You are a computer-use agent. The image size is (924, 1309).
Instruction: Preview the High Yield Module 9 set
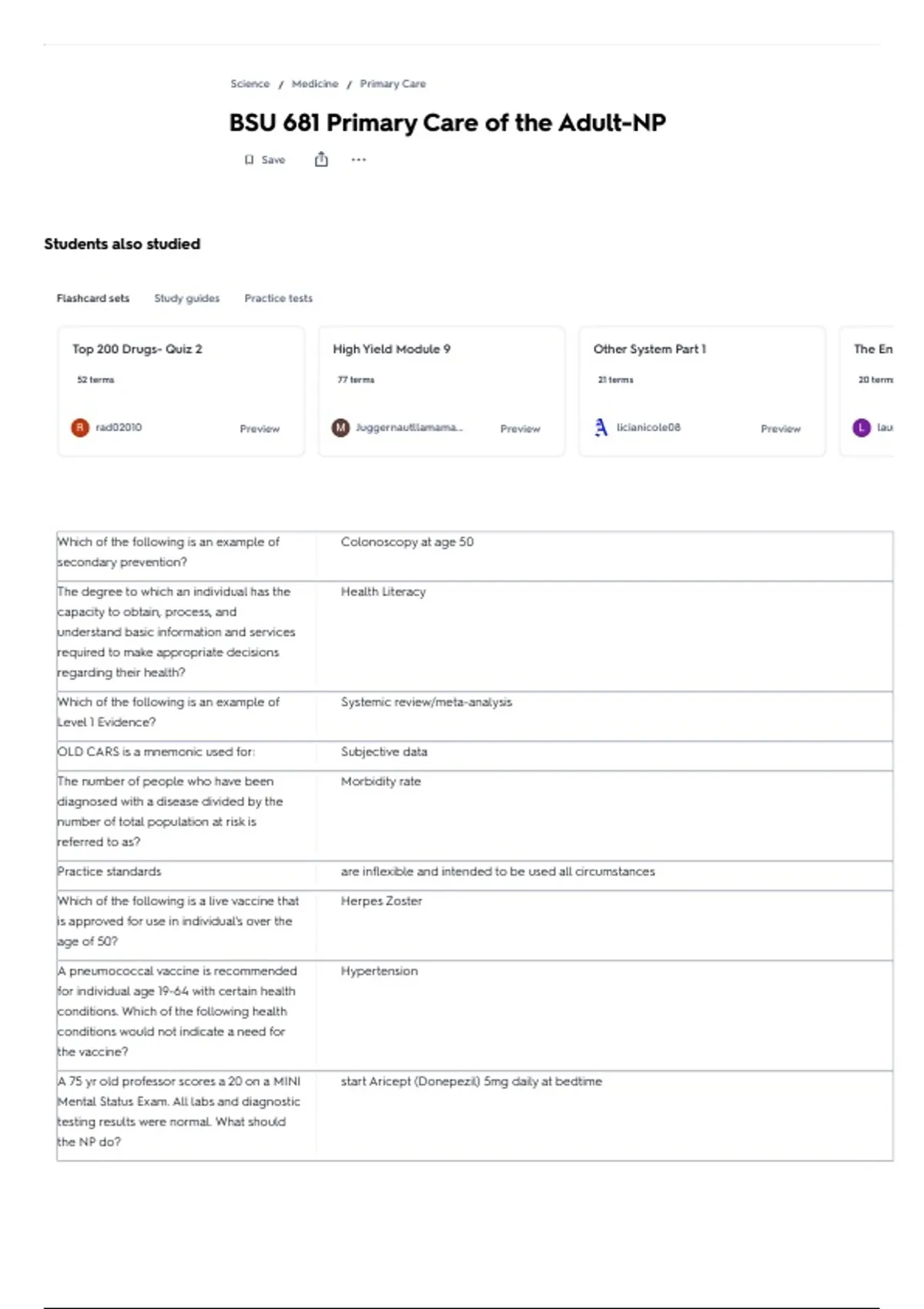(521, 429)
